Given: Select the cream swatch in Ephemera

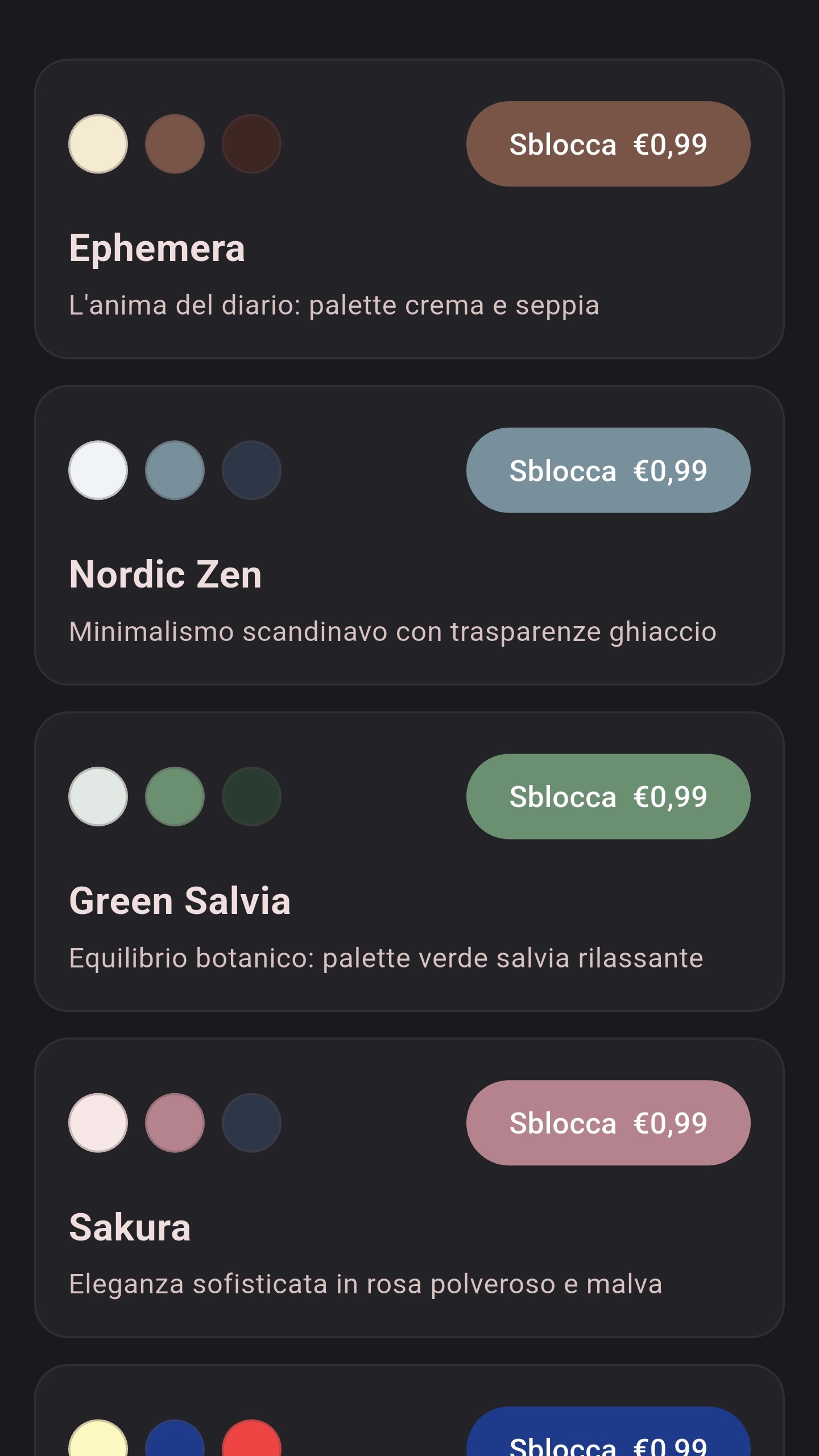Looking at the screenshot, I should click(x=98, y=144).
